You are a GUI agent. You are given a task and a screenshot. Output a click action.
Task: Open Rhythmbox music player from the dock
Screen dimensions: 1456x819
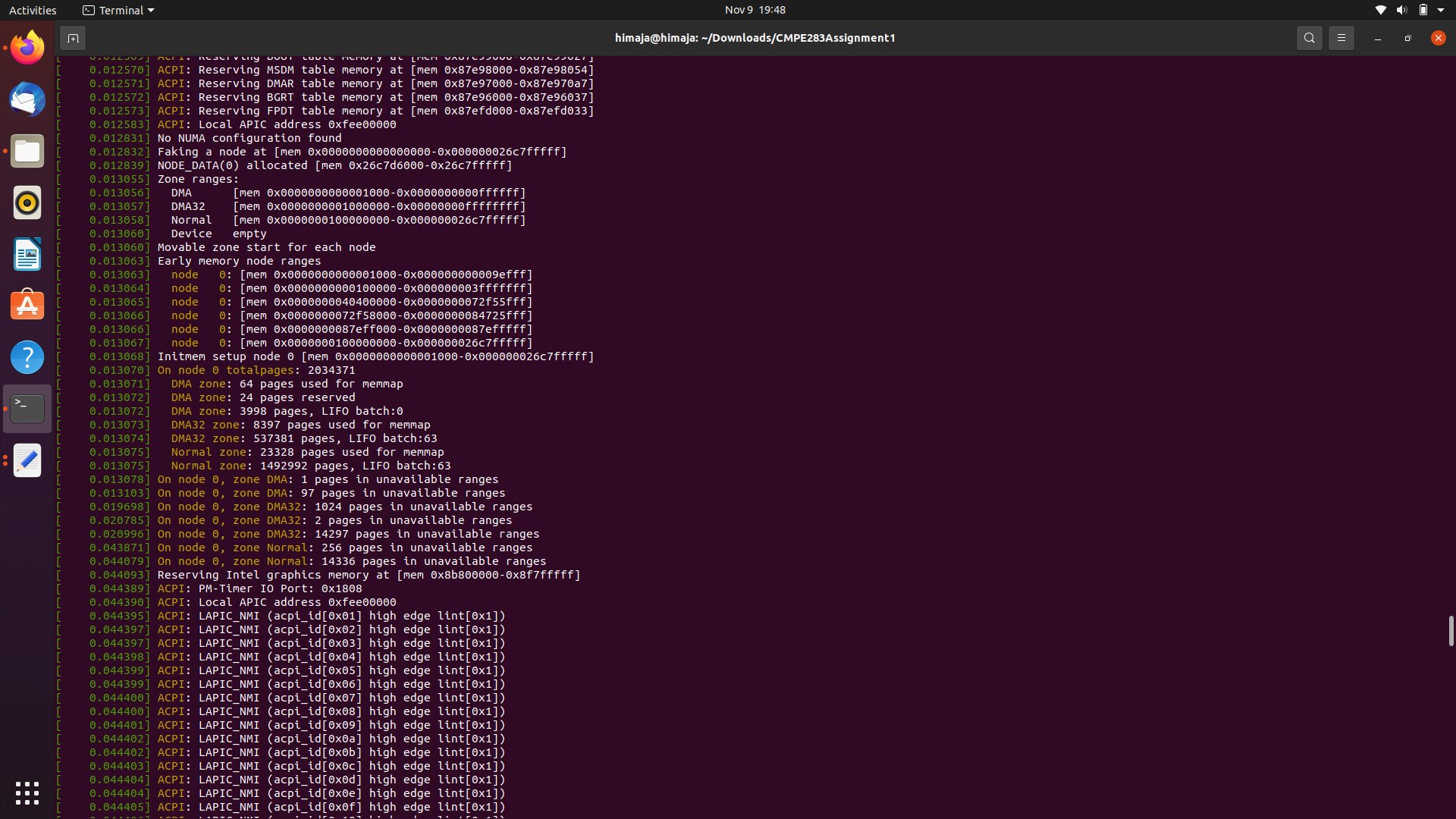coord(27,202)
